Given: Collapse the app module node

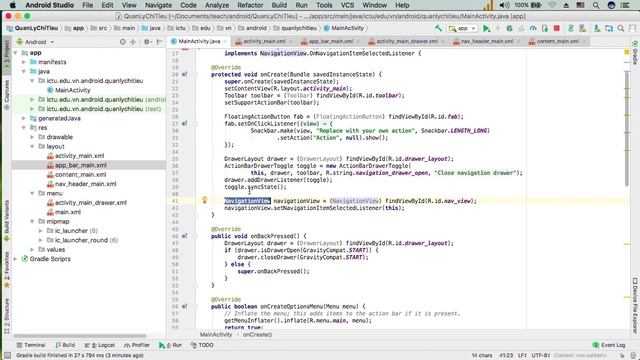Looking at the screenshot, I should (x=16, y=53).
